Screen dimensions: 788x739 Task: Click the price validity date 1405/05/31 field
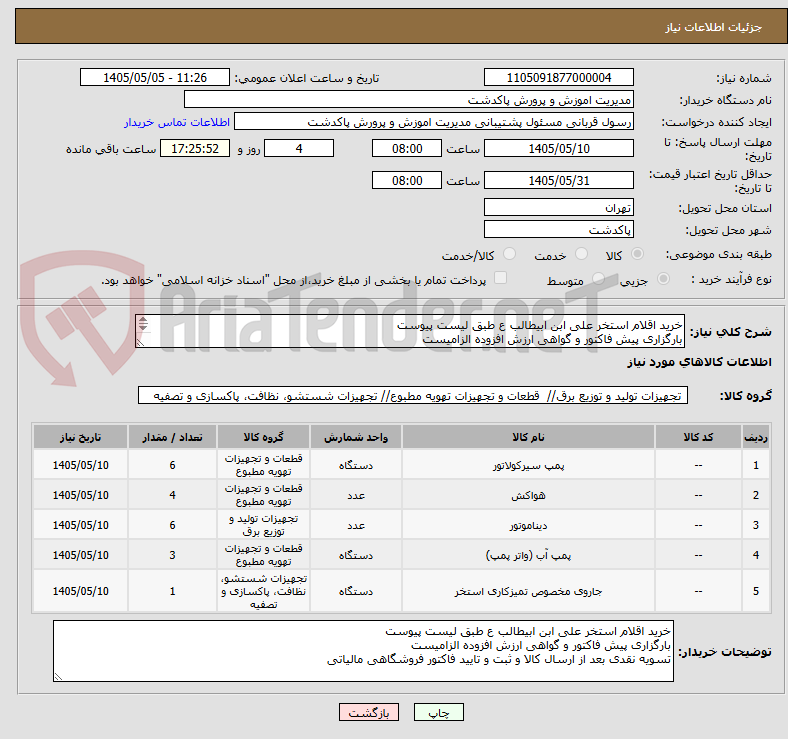pyautogui.click(x=559, y=180)
